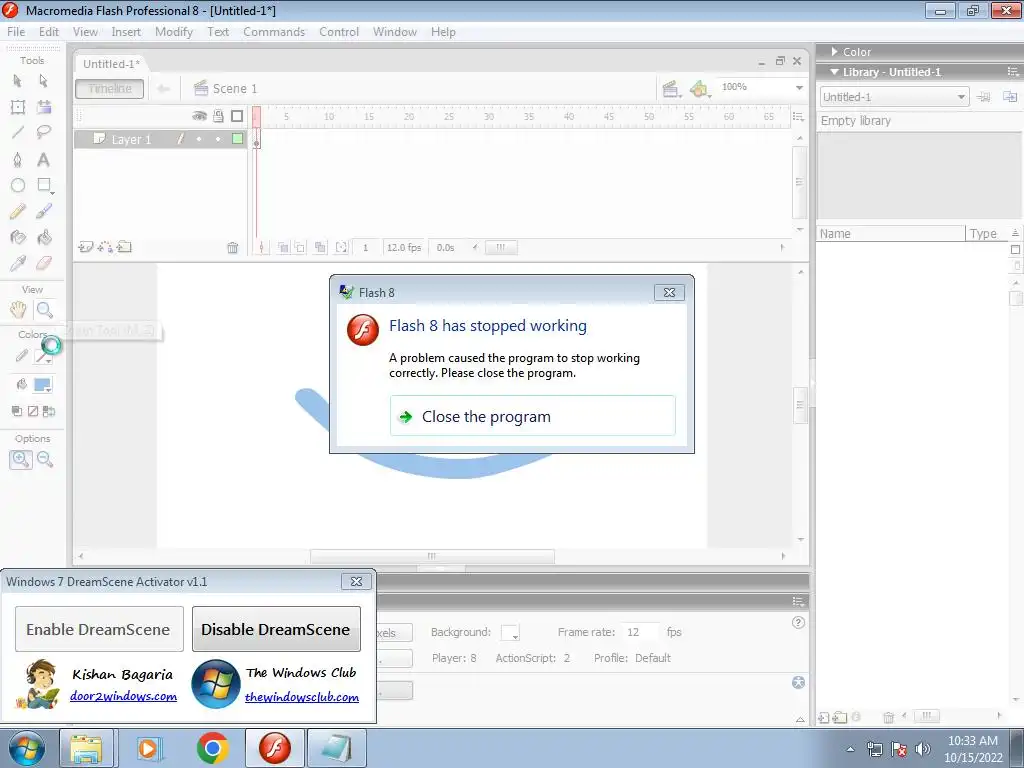Choose the Reduce zoom option
1024x768 pixels.
pos(45,459)
